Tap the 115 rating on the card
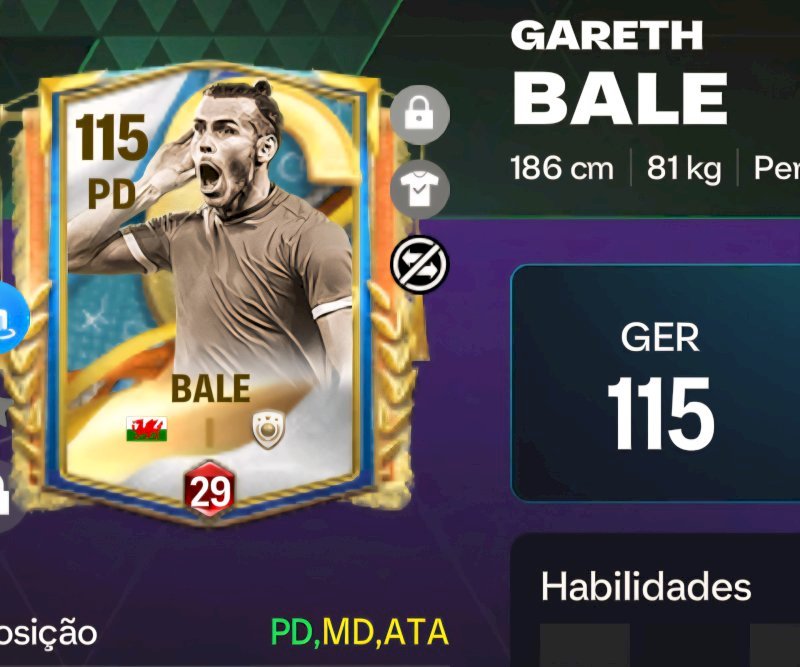This screenshot has height=667, width=800. (112, 138)
